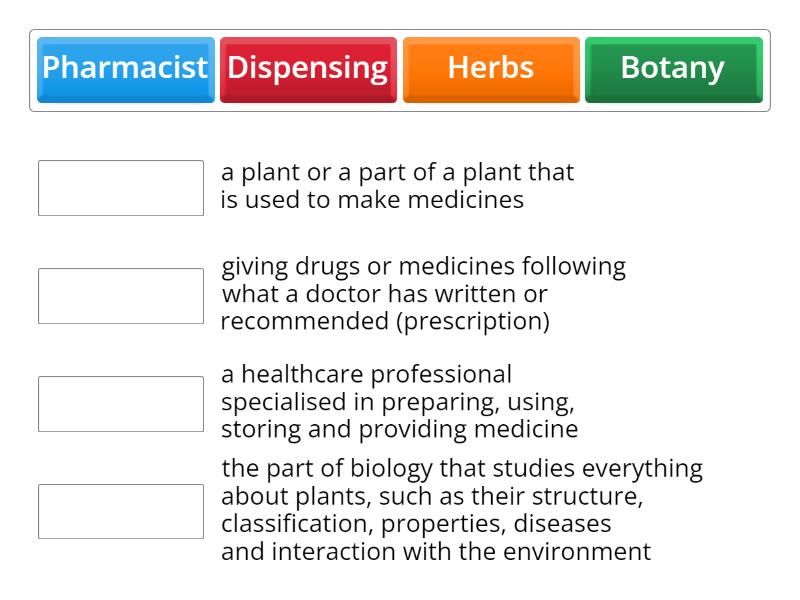Click the definition mentioning a doctor's prescription

click(x=425, y=294)
